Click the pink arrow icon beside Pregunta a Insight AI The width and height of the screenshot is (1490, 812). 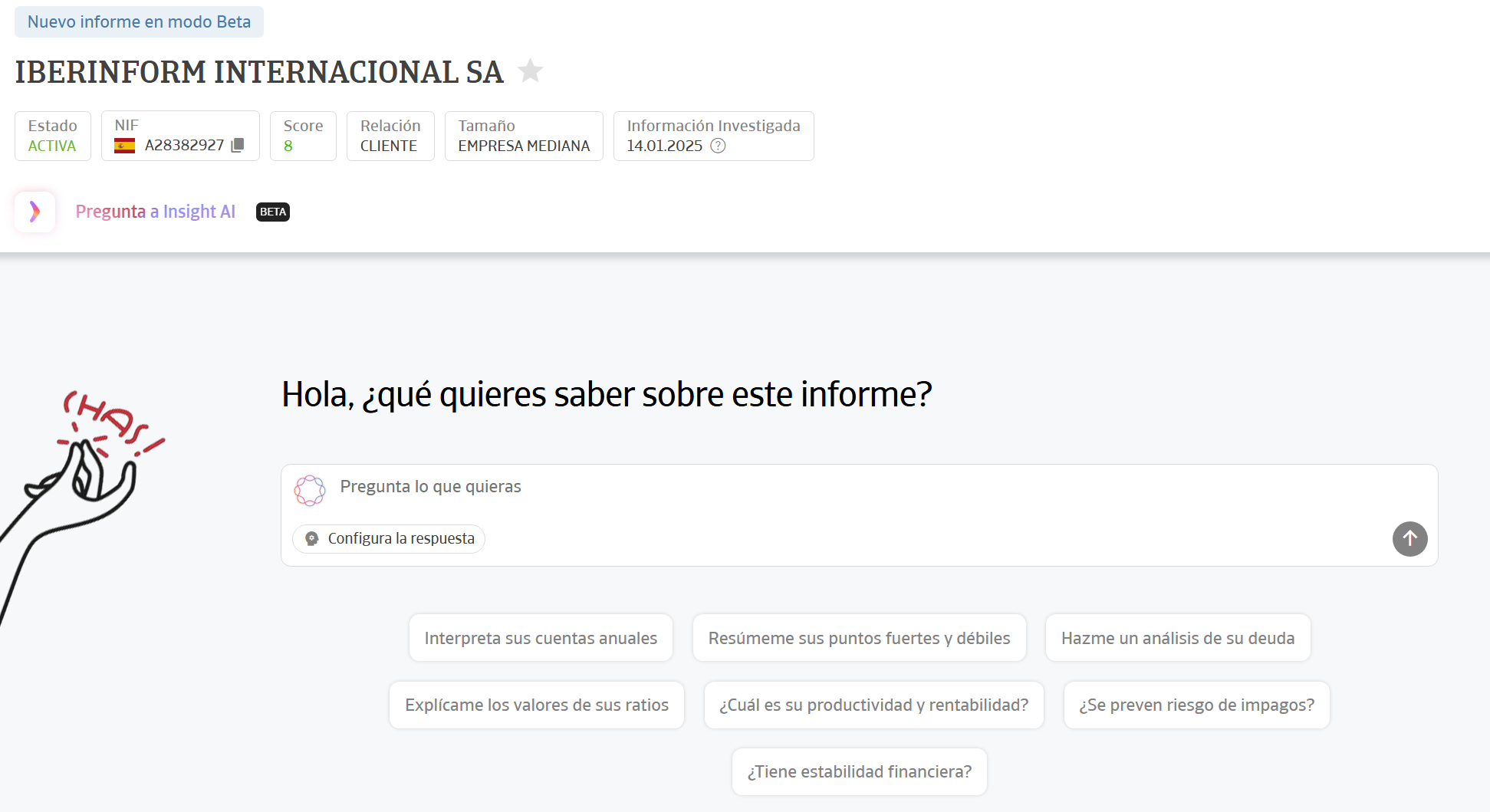click(35, 212)
